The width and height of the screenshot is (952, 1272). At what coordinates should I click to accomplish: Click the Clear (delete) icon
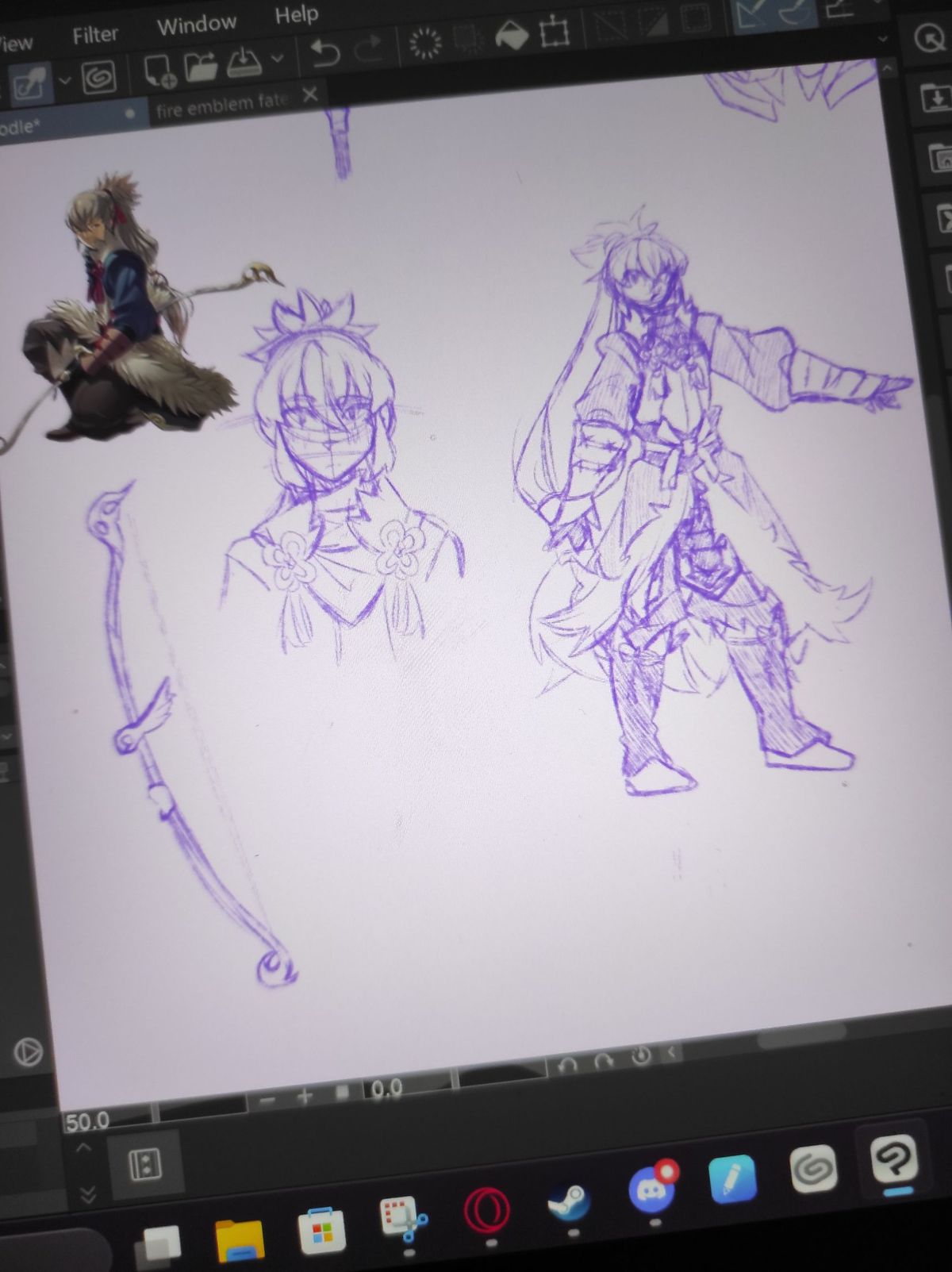pos(425,44)
